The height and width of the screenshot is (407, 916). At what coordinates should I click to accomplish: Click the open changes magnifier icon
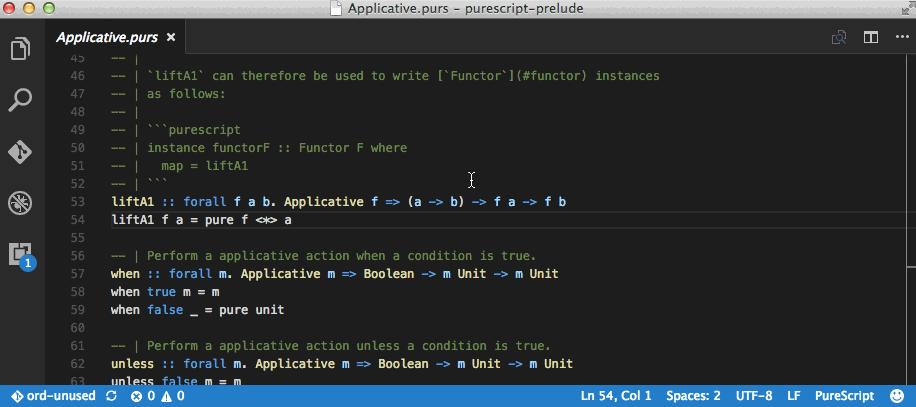pyautogui.click(x=840, y=38)
